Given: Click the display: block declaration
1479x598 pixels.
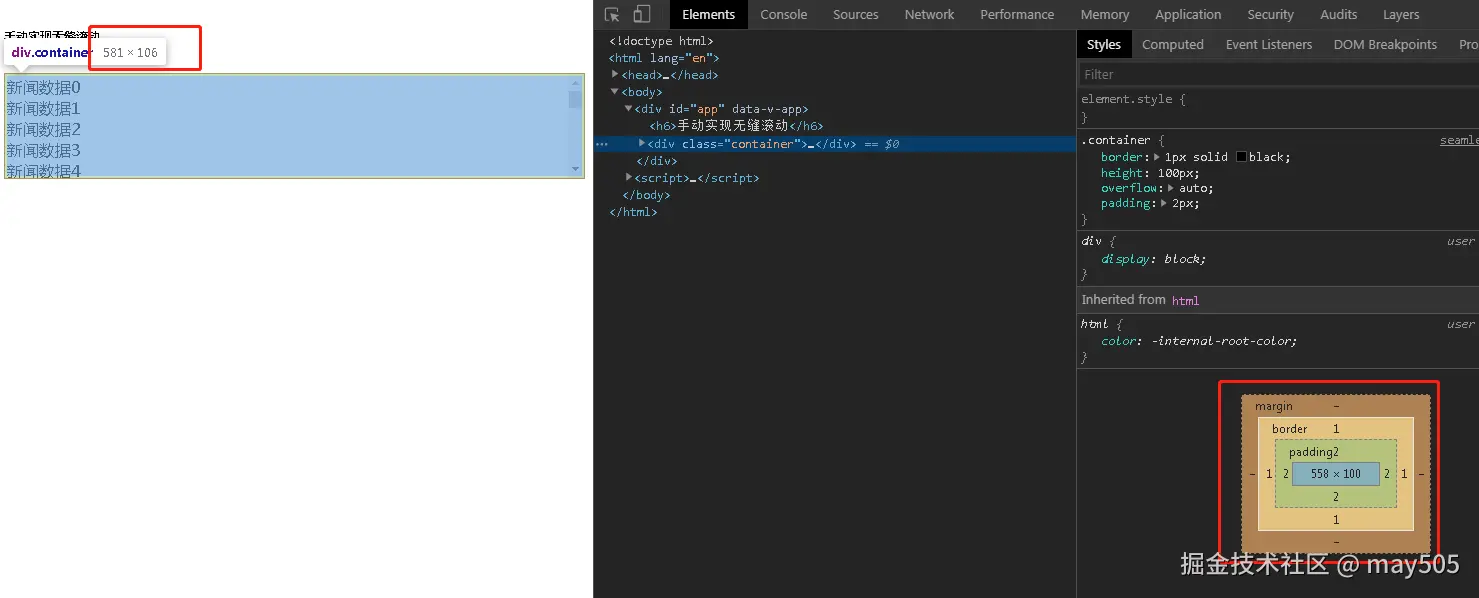Looking at the screenshot, I should click(1153, 258).
